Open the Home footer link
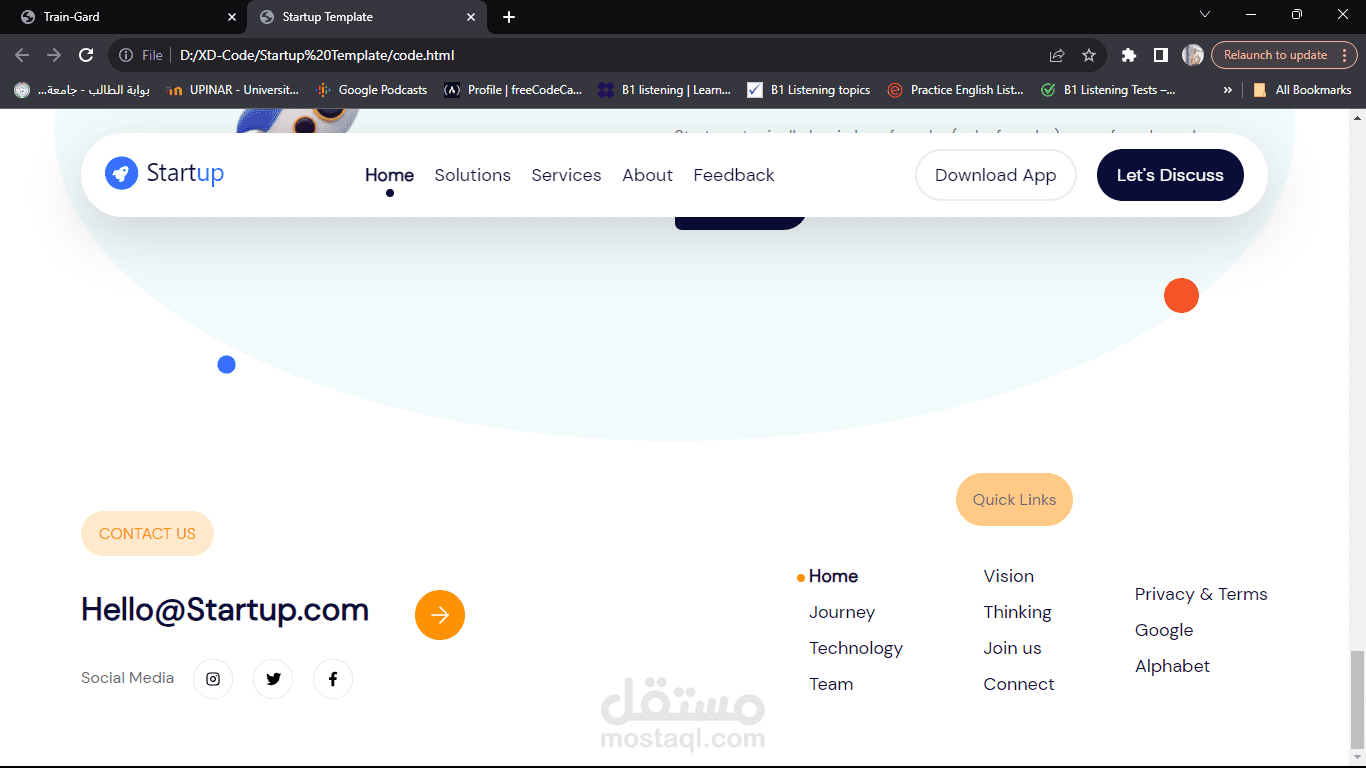Image resolution: width=1366 pixels, height=768 pixels. [x=833, y=576]
